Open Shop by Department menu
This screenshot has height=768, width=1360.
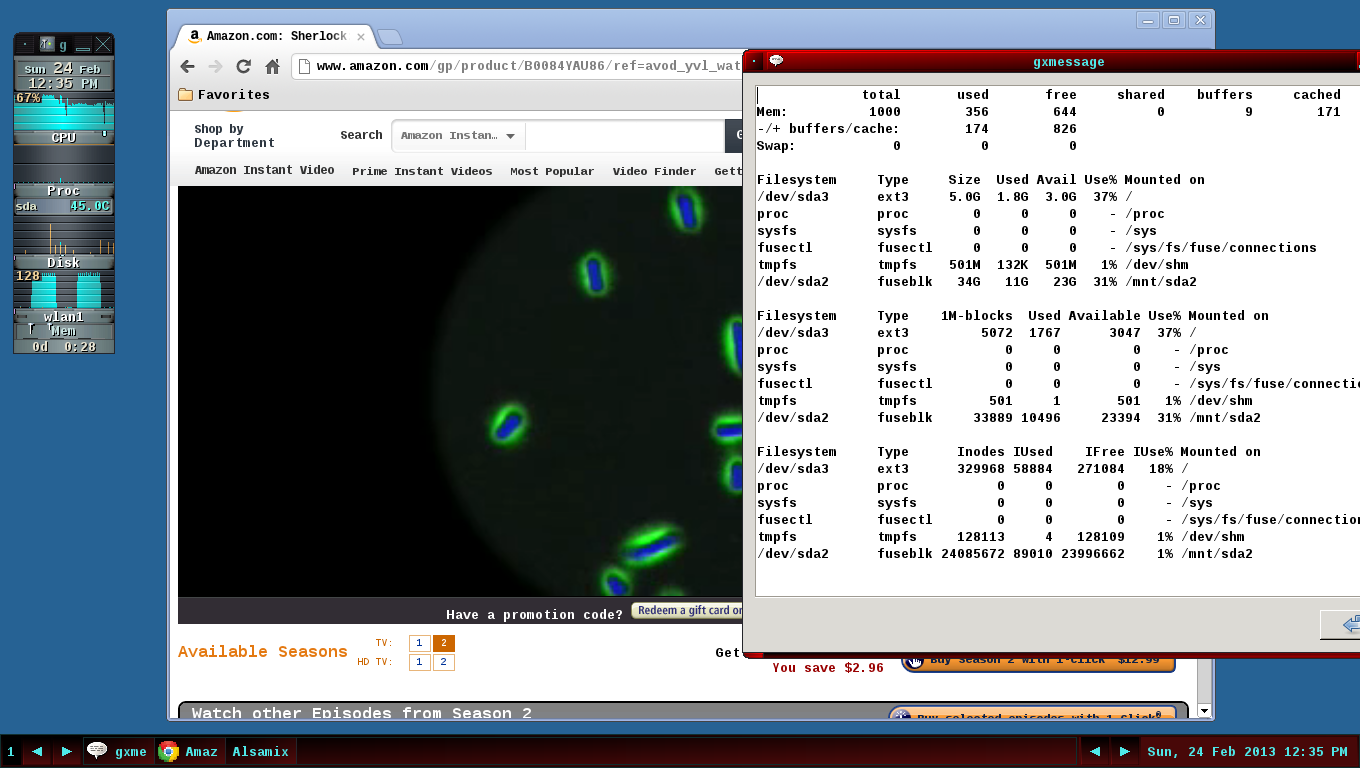tap(234, 135)
